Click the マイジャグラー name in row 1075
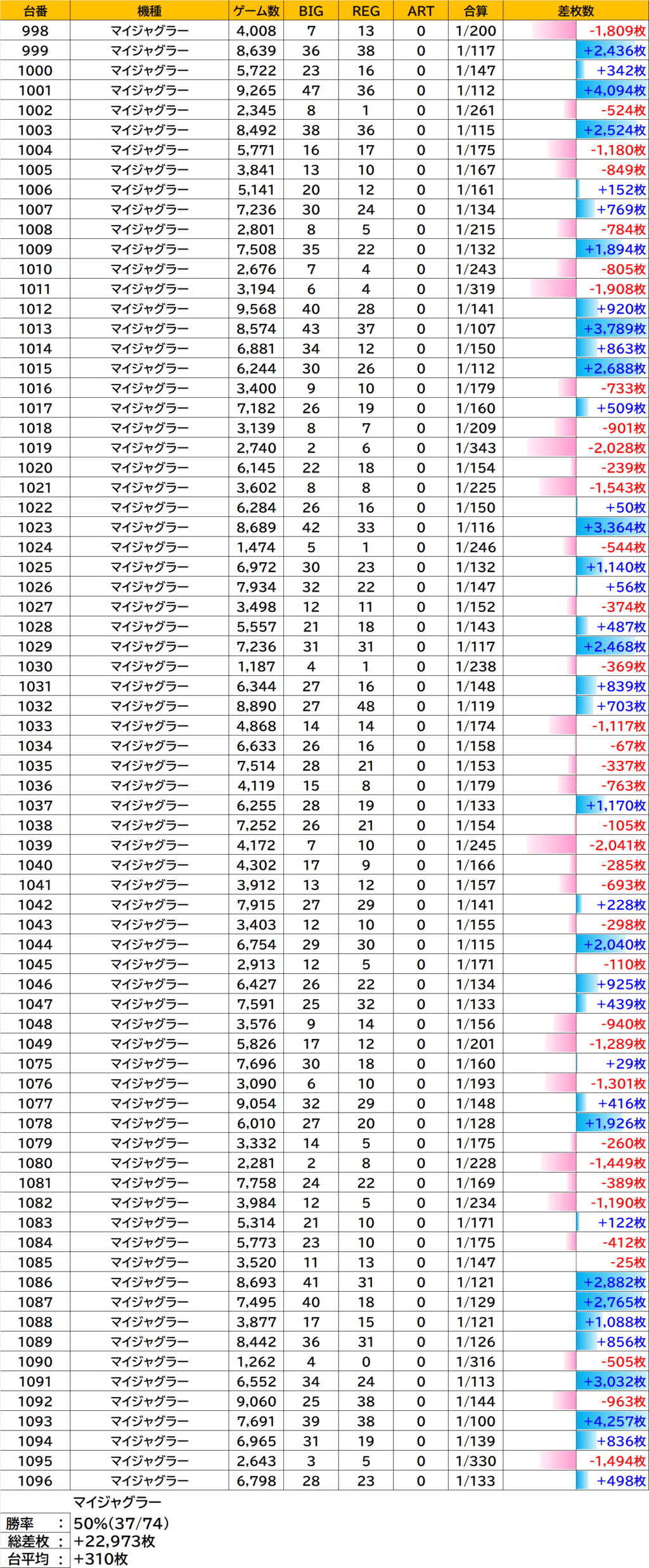This screenshot has height=1568, width=649. 149,1064
